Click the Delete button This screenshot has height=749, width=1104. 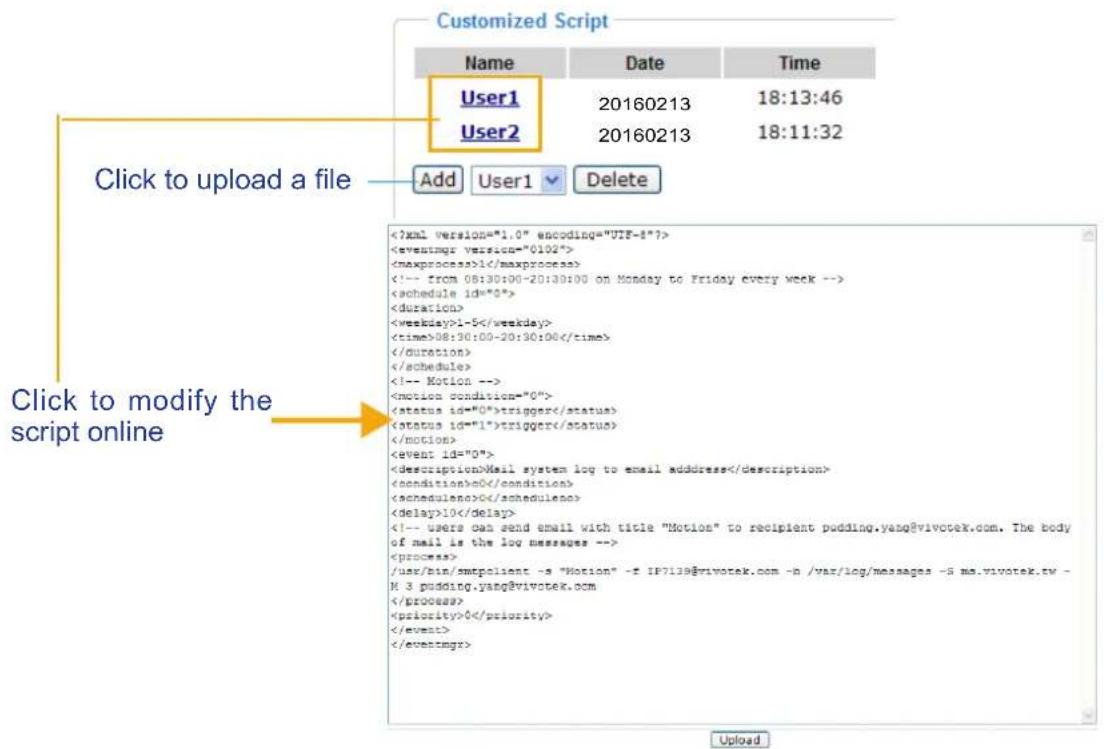click(617, 180)
